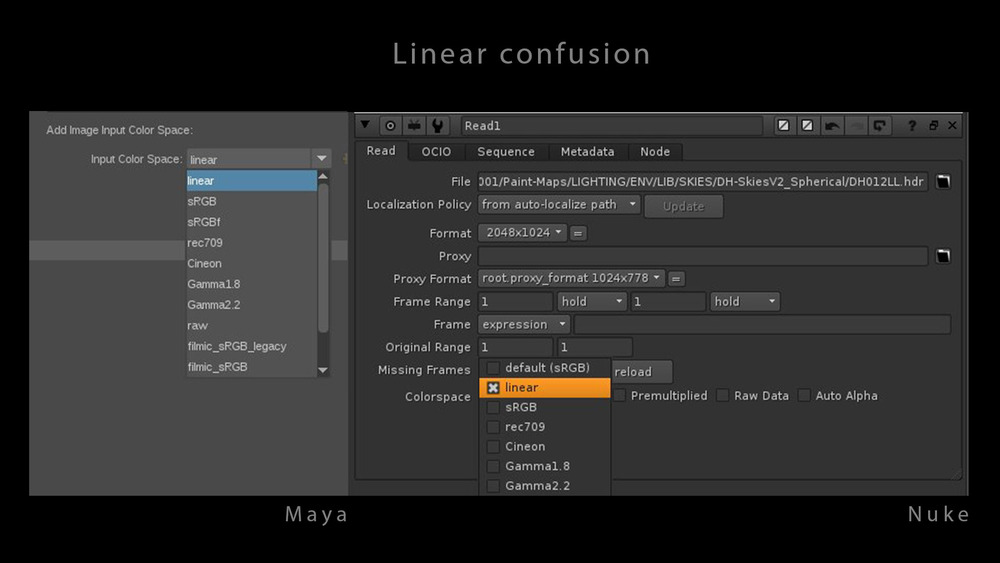Float the panel using the float-window icon

933,126
